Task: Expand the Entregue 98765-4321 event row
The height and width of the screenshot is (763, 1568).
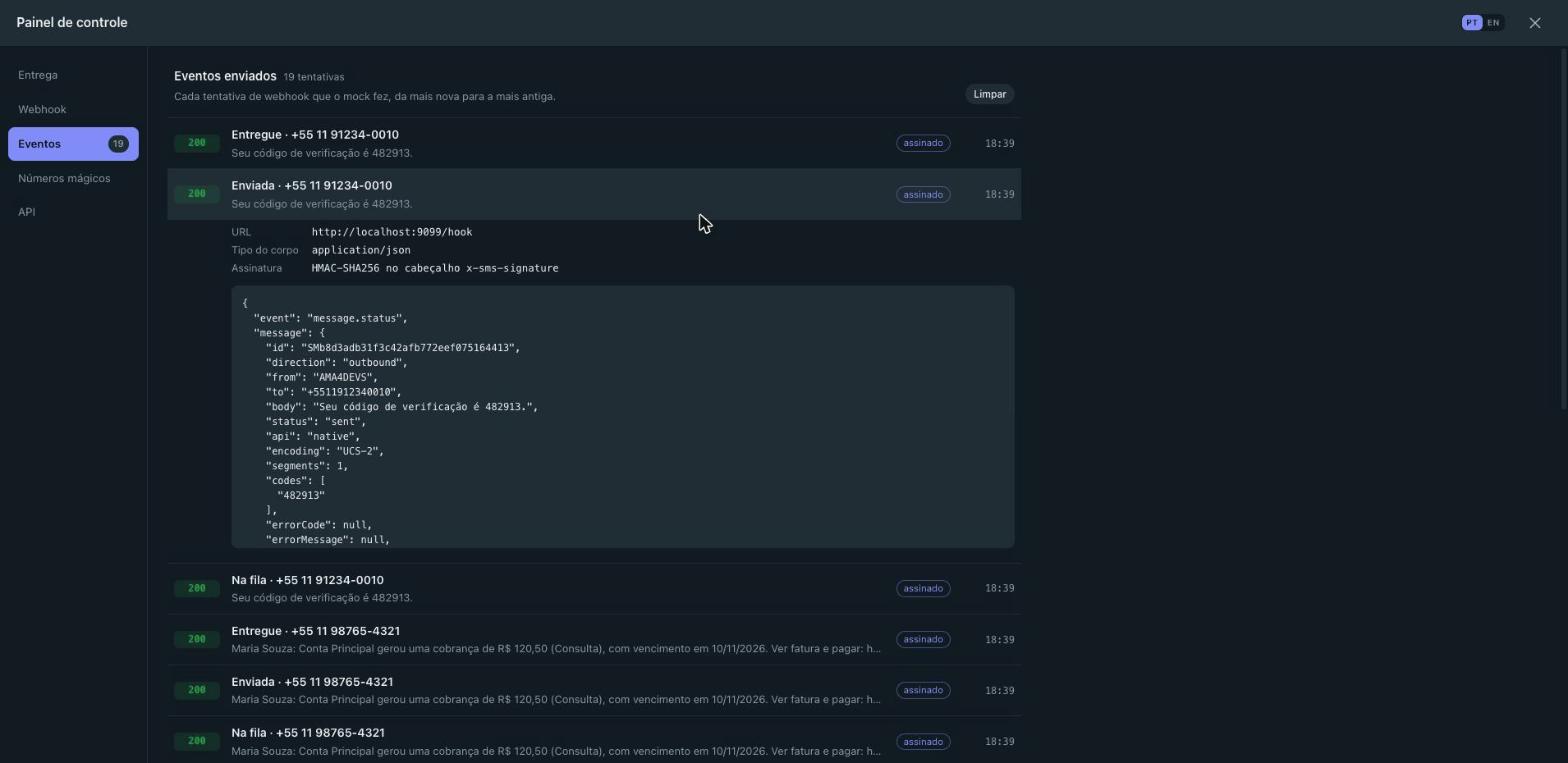Action: [594, 639]
